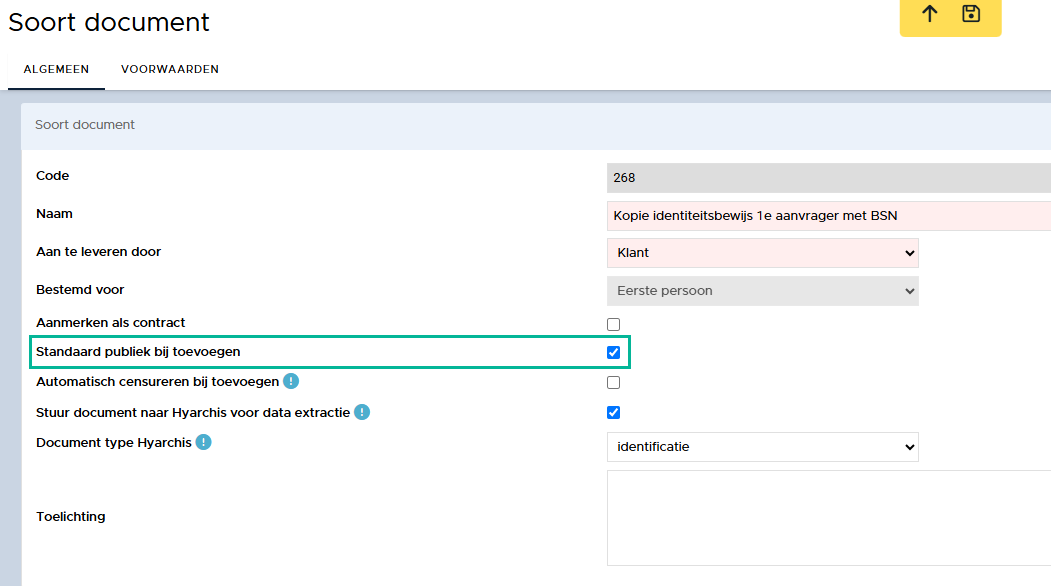Expand the Bestemd voor dropdown
This screenshot has height=586, width=1051.
click(x=762, y=291)
